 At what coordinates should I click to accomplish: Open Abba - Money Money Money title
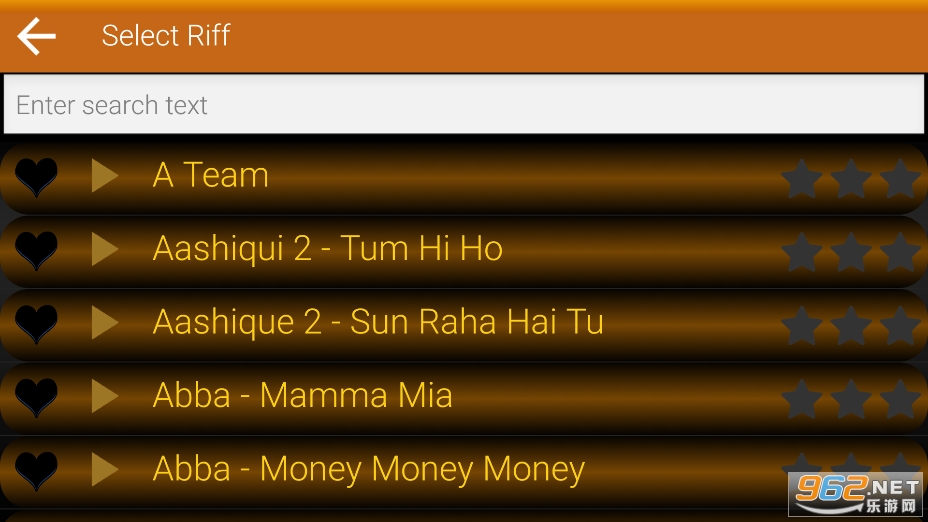point(368,470)
